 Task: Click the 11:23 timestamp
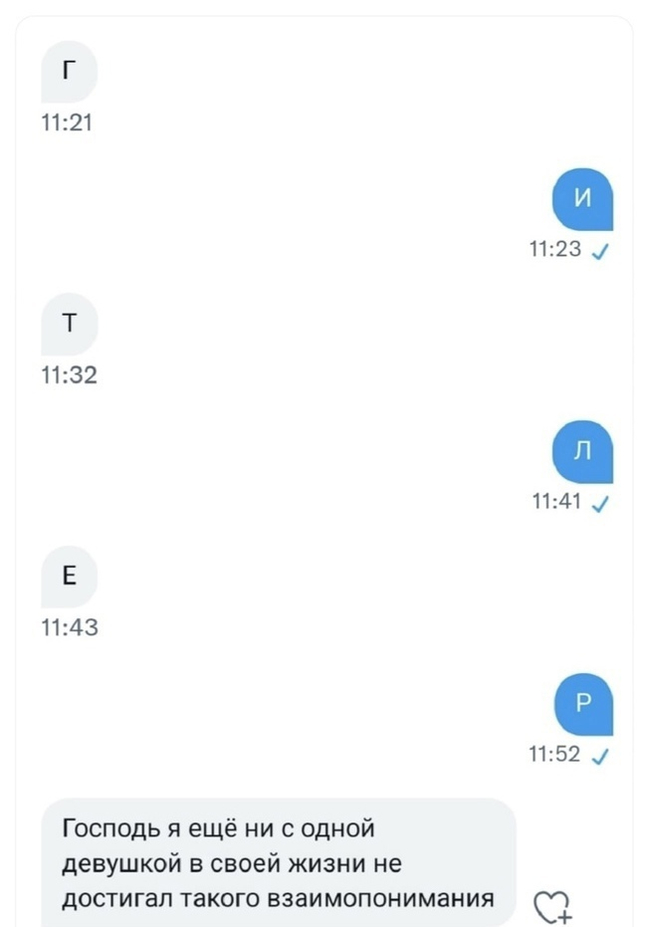coord(556,251)
